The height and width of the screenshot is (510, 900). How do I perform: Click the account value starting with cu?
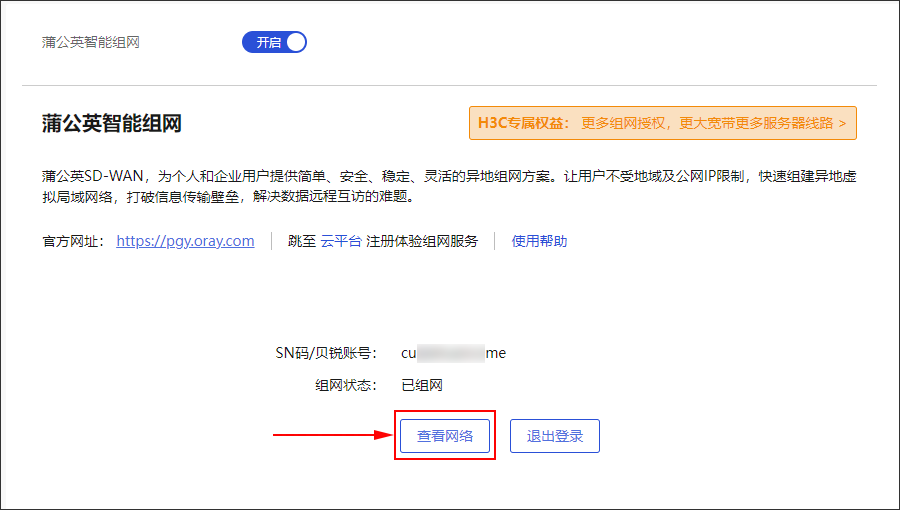(x=453, y=353)
